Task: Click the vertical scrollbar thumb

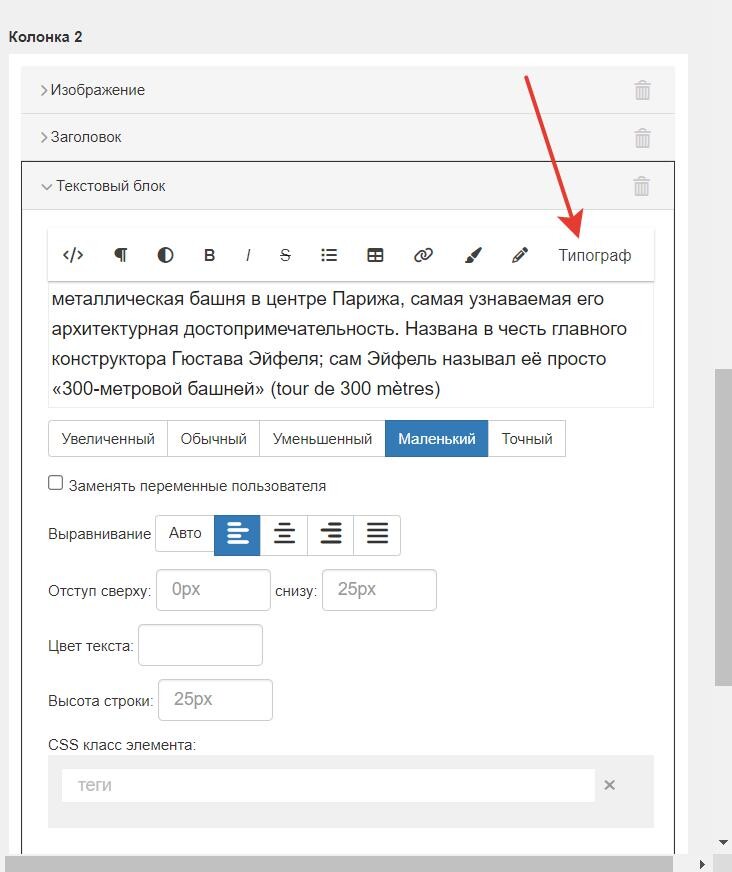Action: coord(723,527)
